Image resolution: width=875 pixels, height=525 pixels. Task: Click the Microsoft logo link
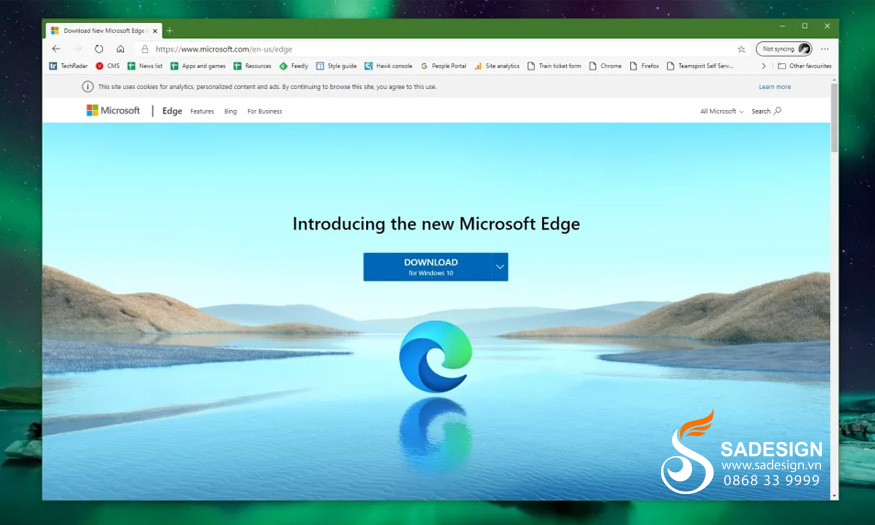pyautogui.click(x=113, y=110)
